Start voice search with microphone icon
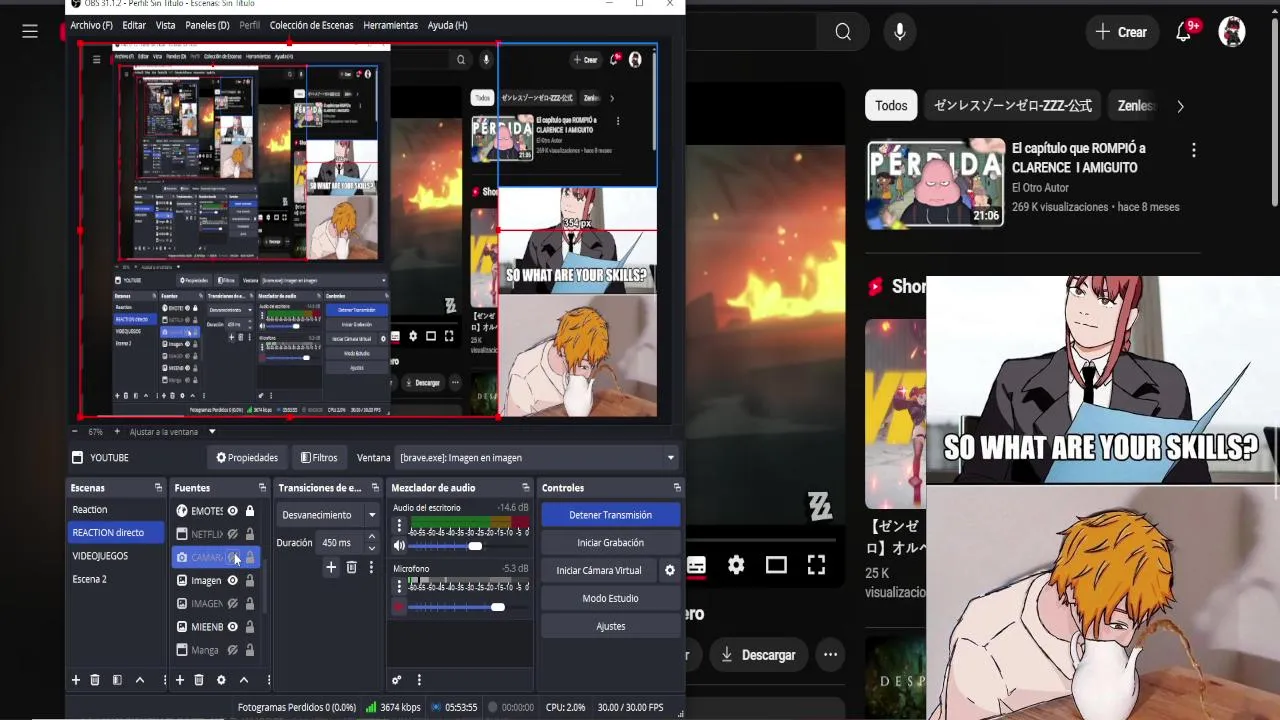This screenshot has width=1280, height=720. click(x=900, y=32)
